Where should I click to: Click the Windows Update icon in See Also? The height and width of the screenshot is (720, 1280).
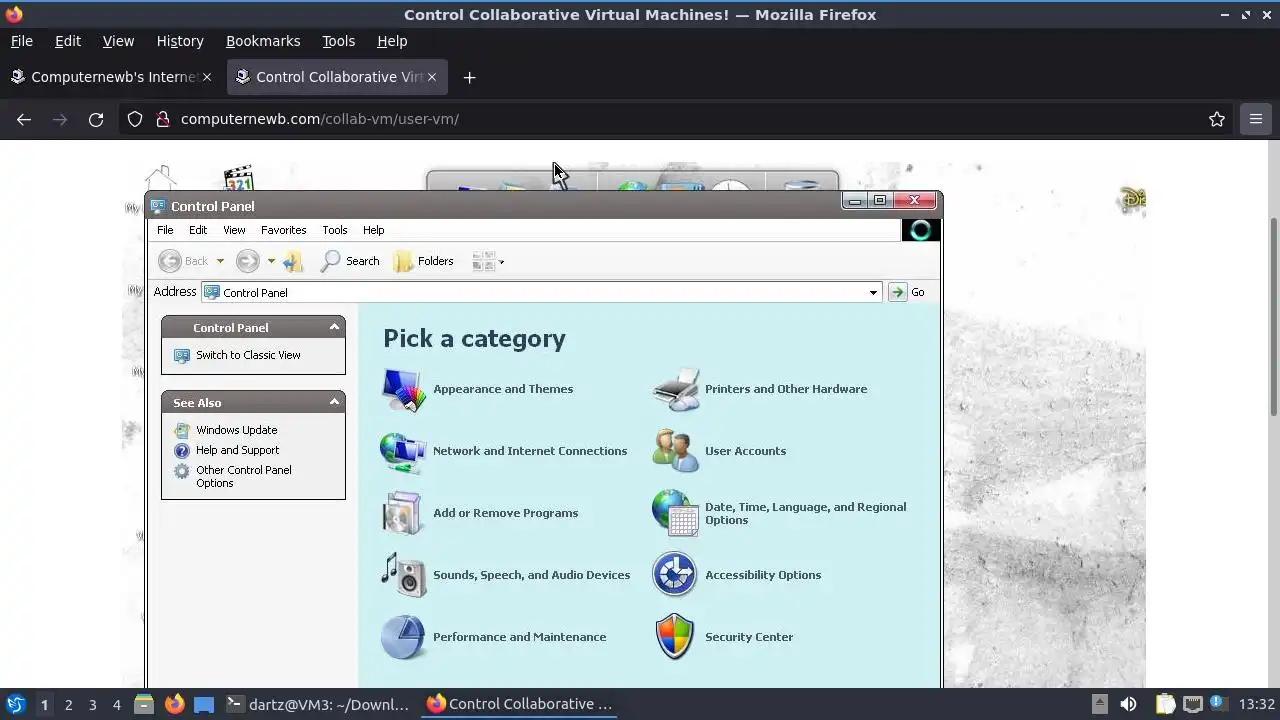pyautogui.click(x=182, y=430)
